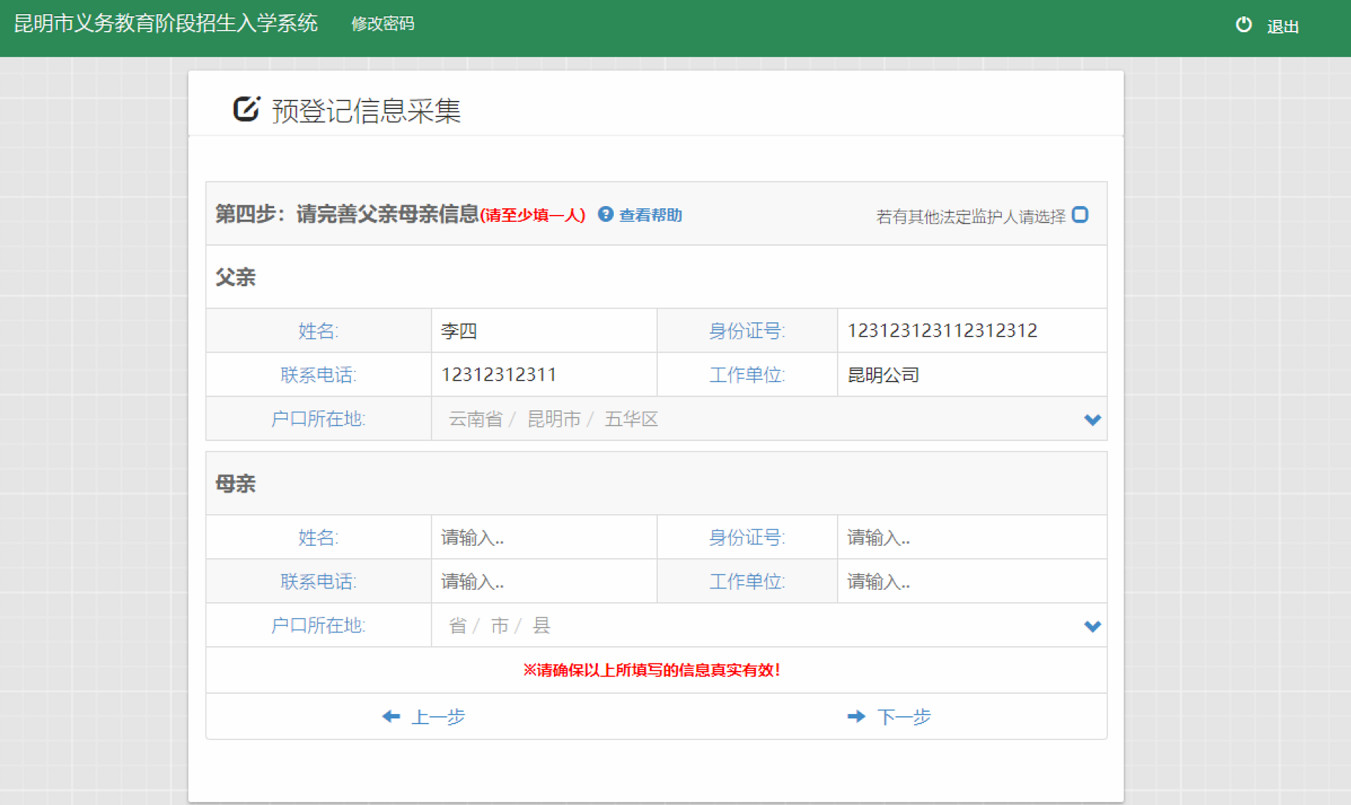
Task: Click the mother's 身份证号 input field
Action: (972, 537)
